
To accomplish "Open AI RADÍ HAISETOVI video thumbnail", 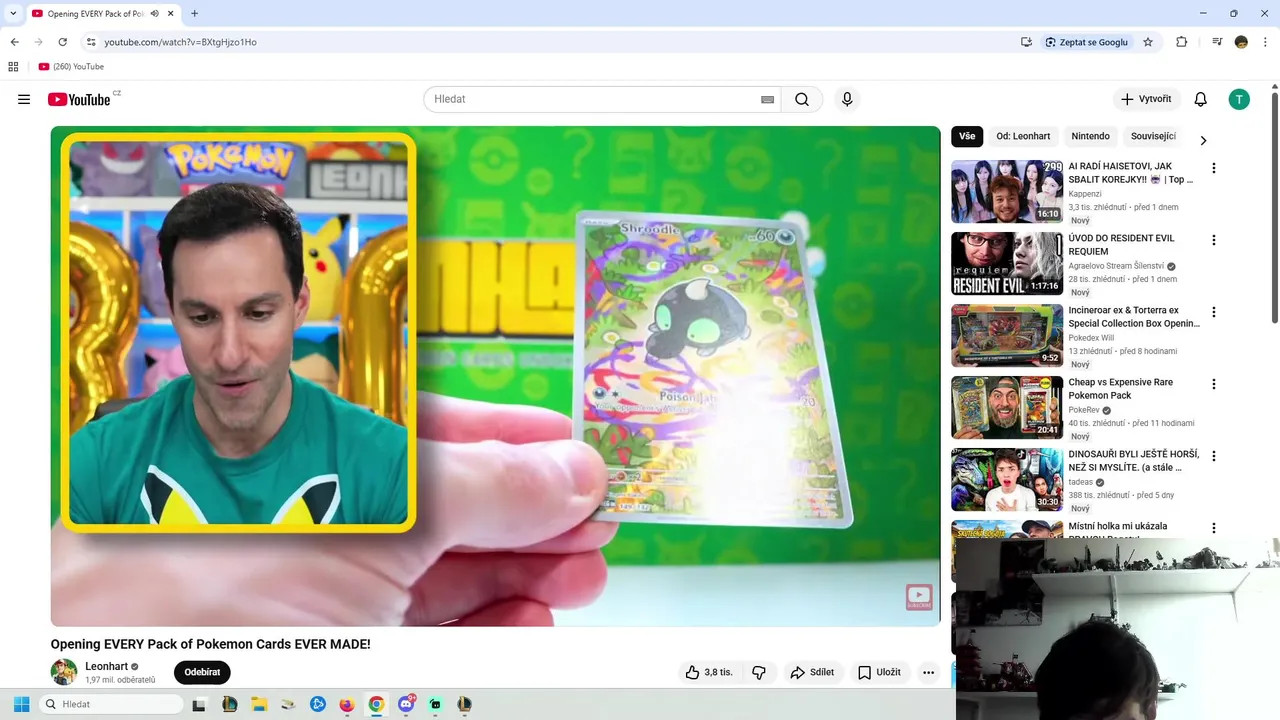I will [x=1007, y=191].
